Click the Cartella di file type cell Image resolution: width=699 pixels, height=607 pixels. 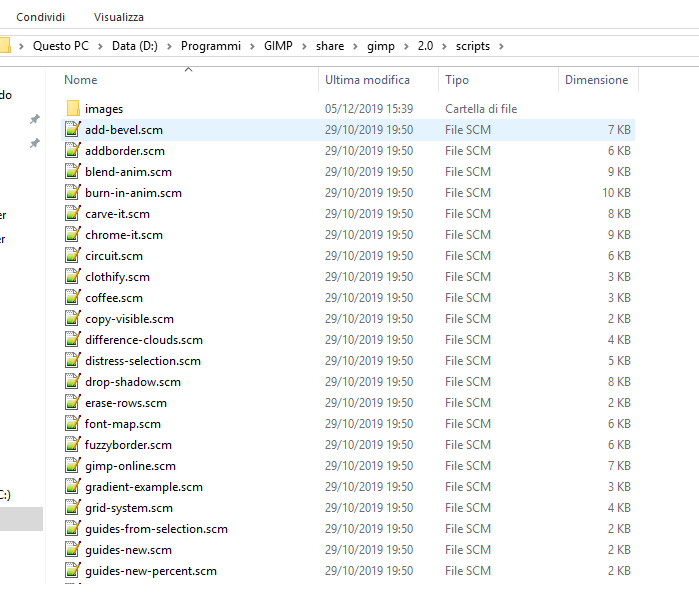pyautogui.click(x=481, y=109)
